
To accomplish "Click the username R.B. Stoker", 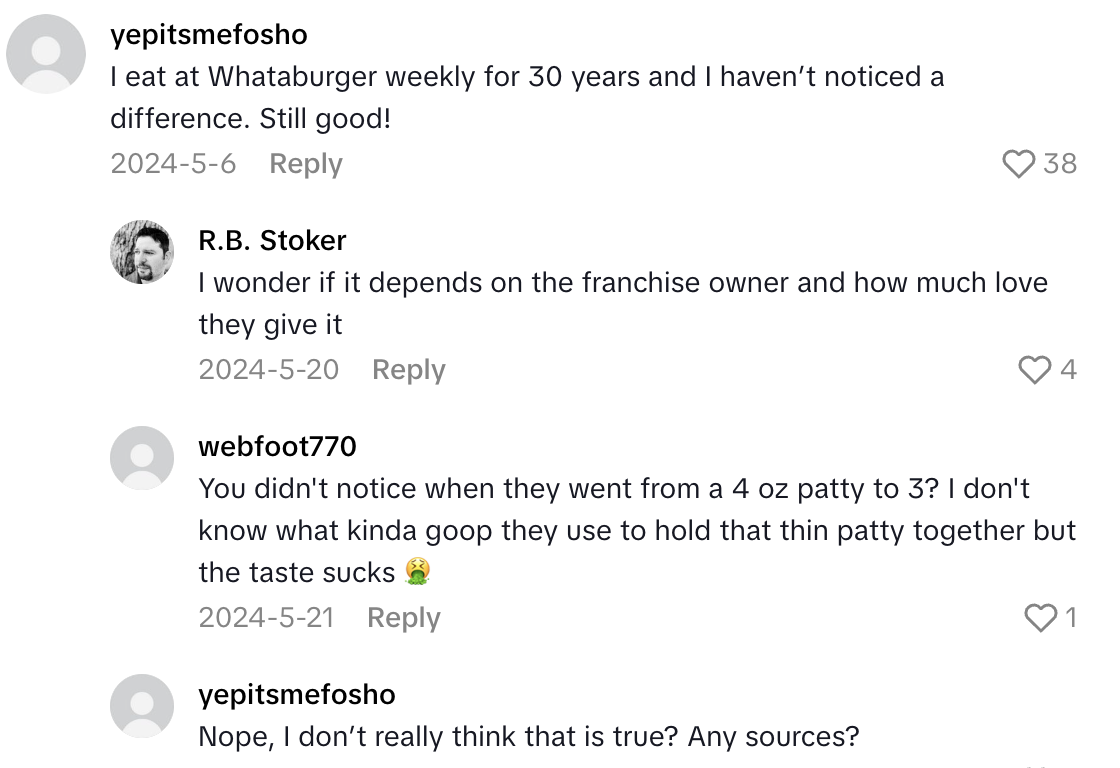I will click(x=272, y=240).
